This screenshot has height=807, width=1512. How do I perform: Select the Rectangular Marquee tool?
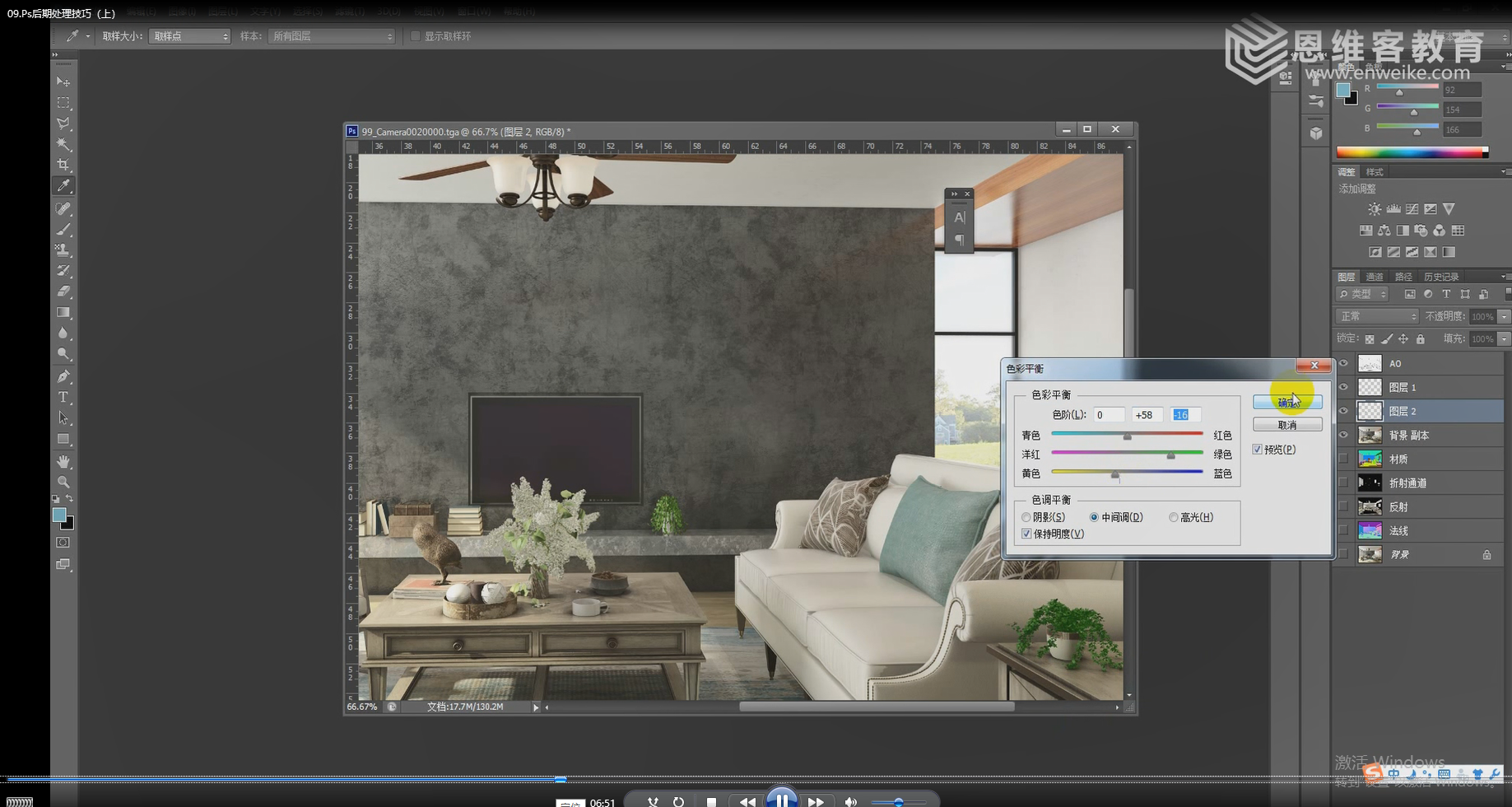coord(63,102)
